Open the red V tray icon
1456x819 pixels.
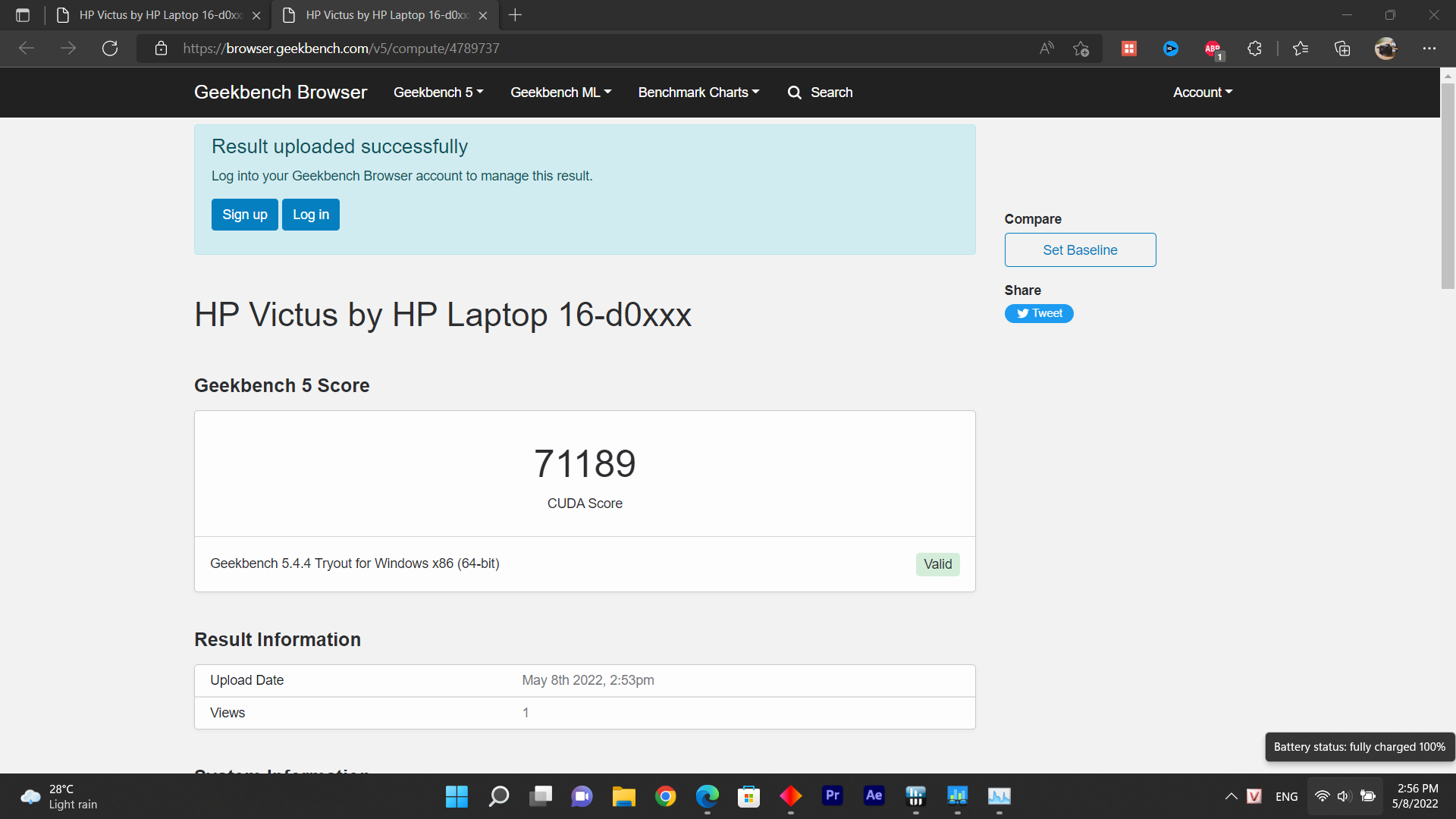click(1254, 796)
